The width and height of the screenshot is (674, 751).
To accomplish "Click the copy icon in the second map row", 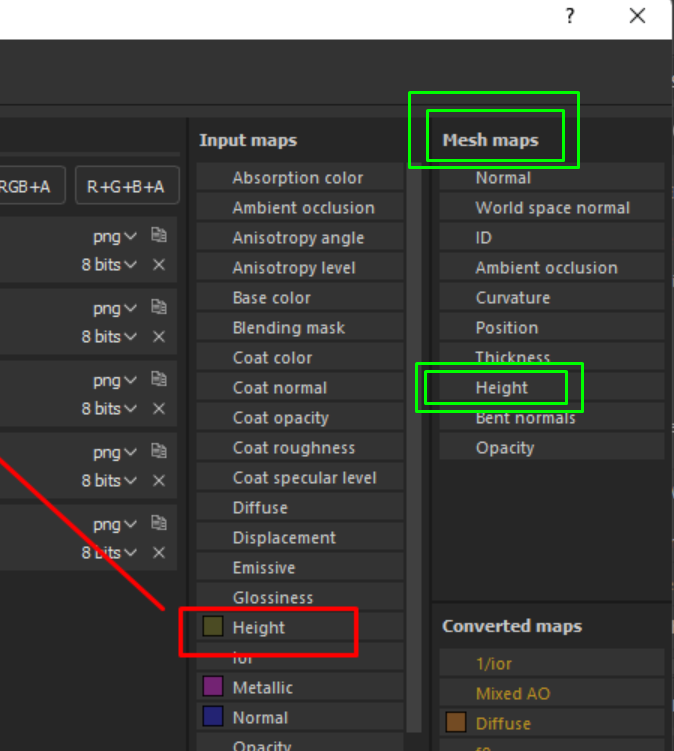I will (158, 308).
